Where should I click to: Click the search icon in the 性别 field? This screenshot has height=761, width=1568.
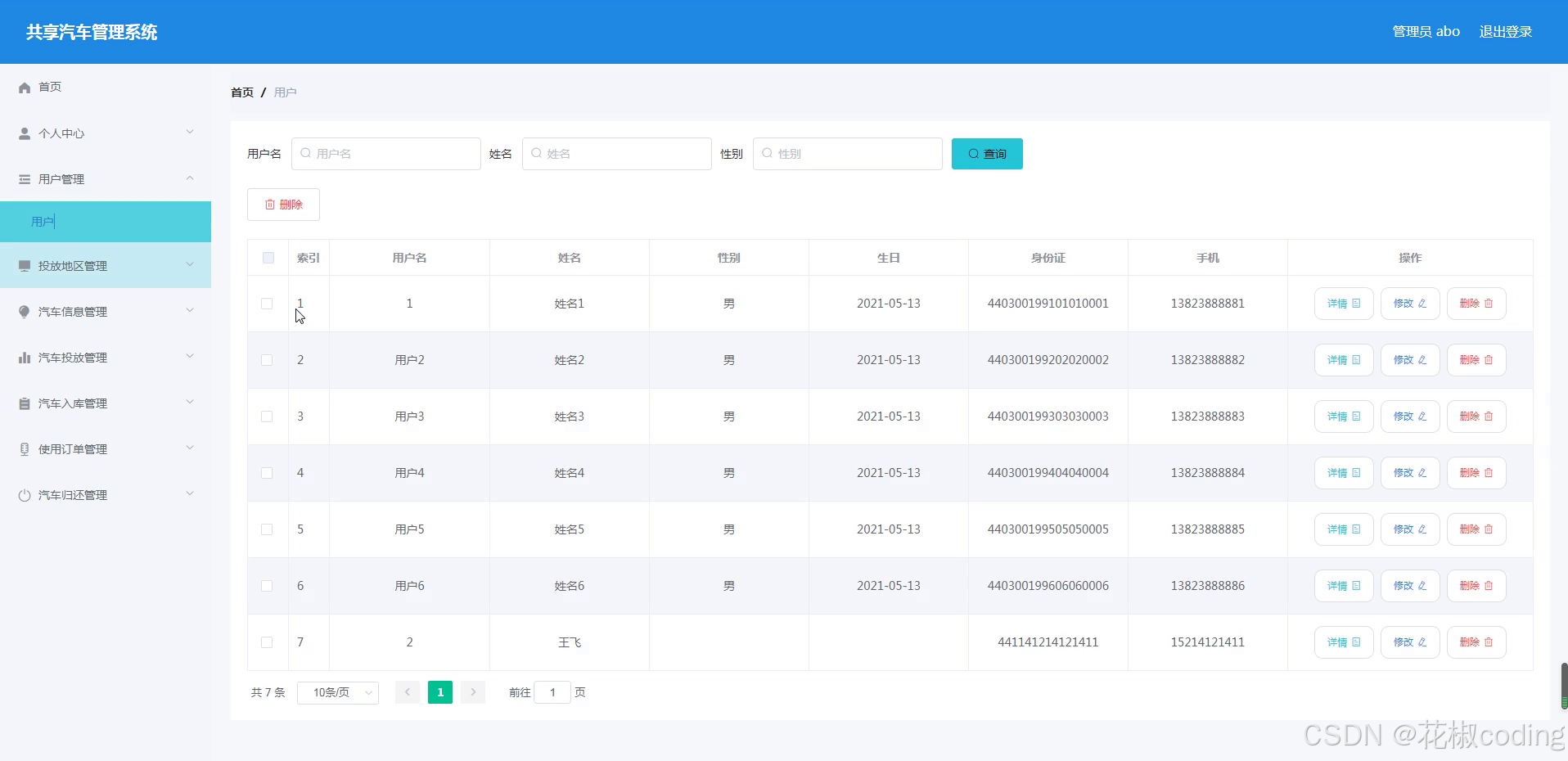(x=767, y=153)
